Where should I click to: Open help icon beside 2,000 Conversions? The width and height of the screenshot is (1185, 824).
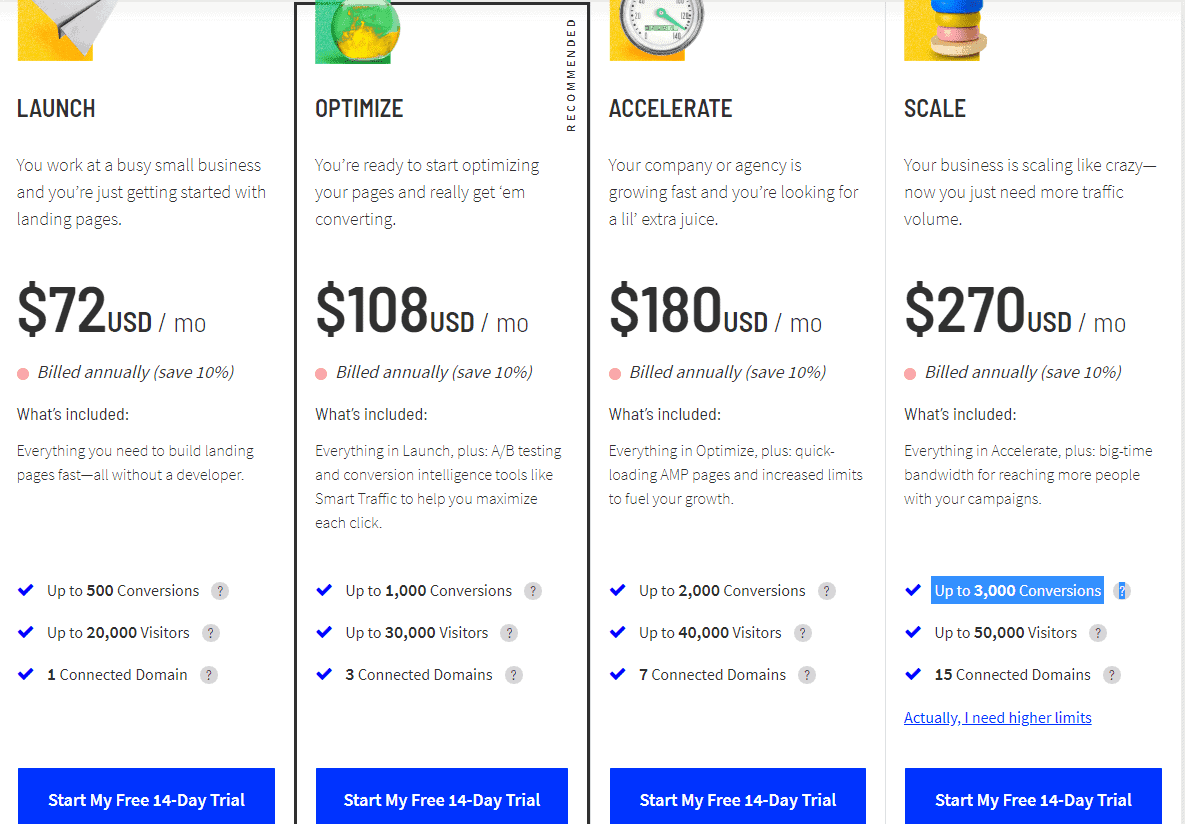(827, 591)
